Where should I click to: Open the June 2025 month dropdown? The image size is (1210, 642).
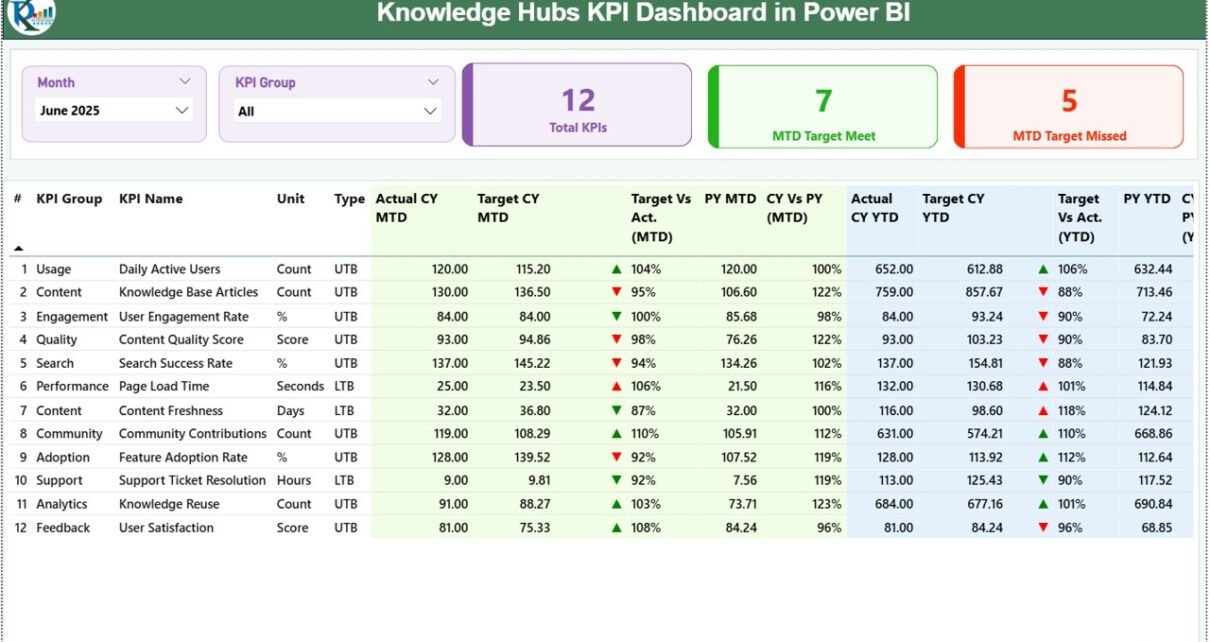[x=182, y=110]
